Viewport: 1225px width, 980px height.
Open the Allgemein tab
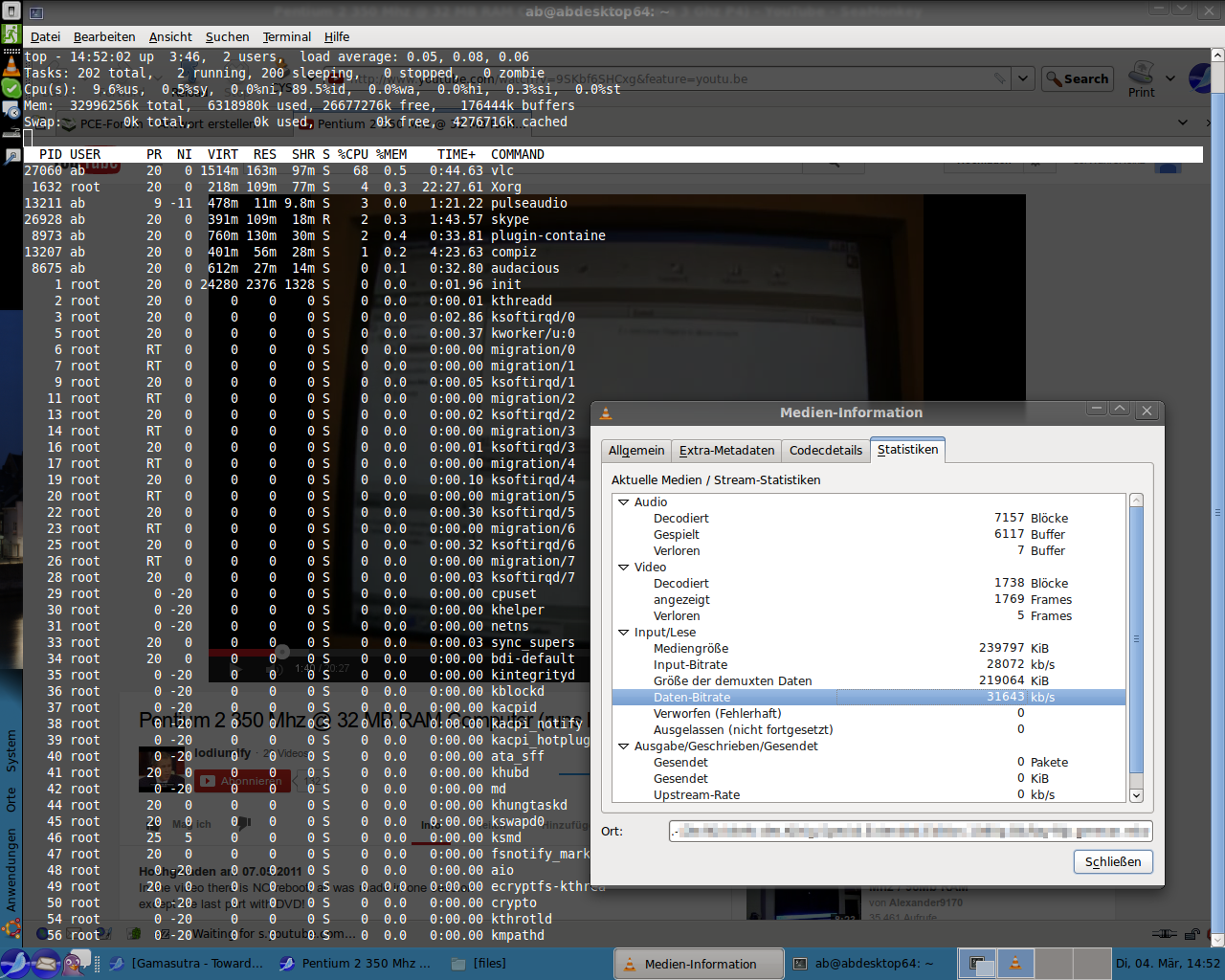point(635,451)
